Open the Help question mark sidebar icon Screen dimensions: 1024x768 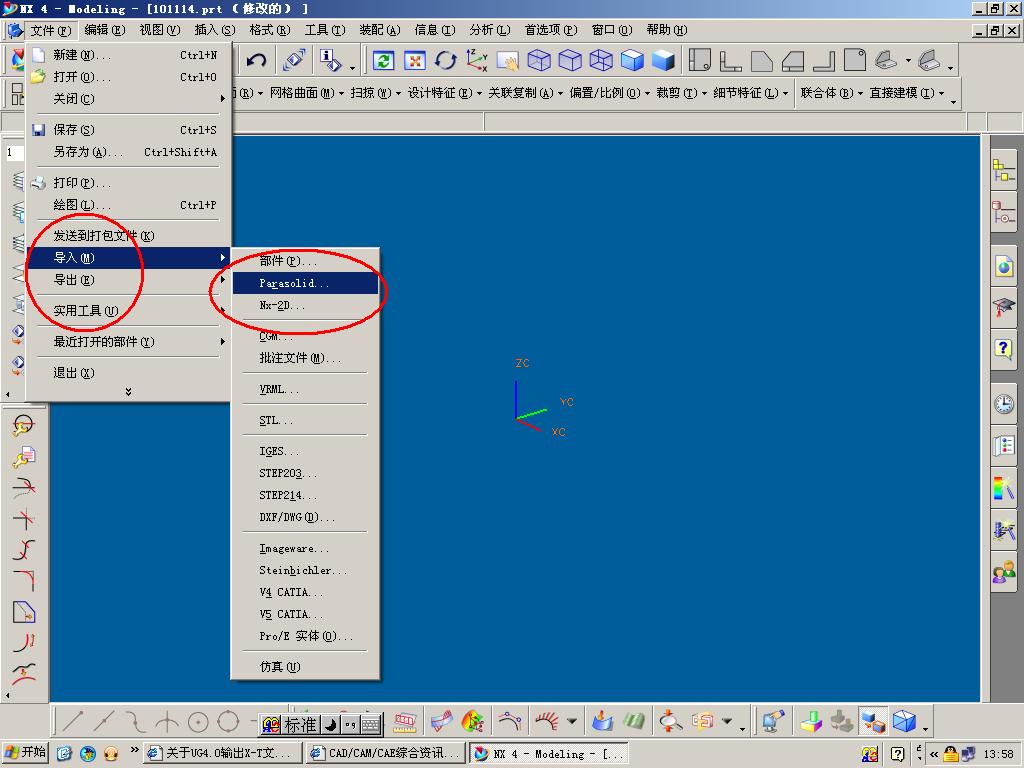[1004, 349]
